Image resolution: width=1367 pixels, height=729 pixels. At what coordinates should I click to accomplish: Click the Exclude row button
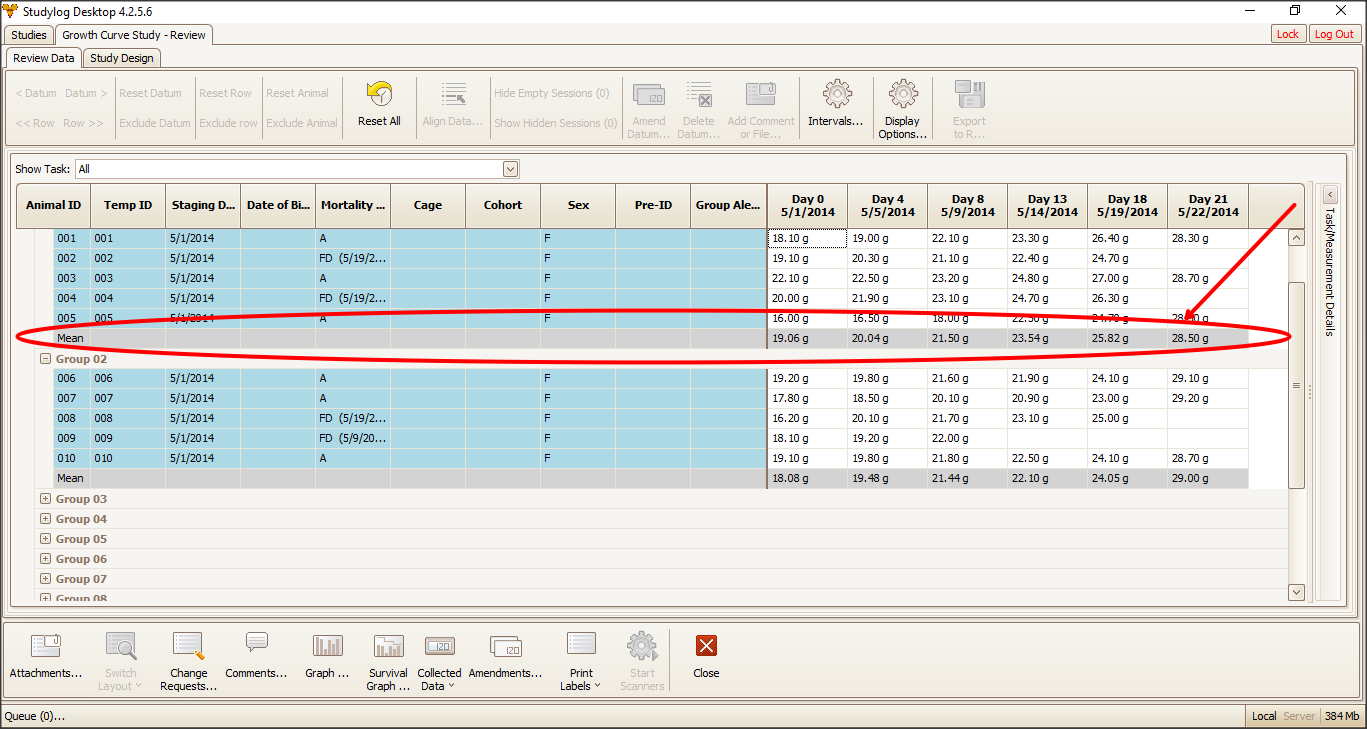228,123
